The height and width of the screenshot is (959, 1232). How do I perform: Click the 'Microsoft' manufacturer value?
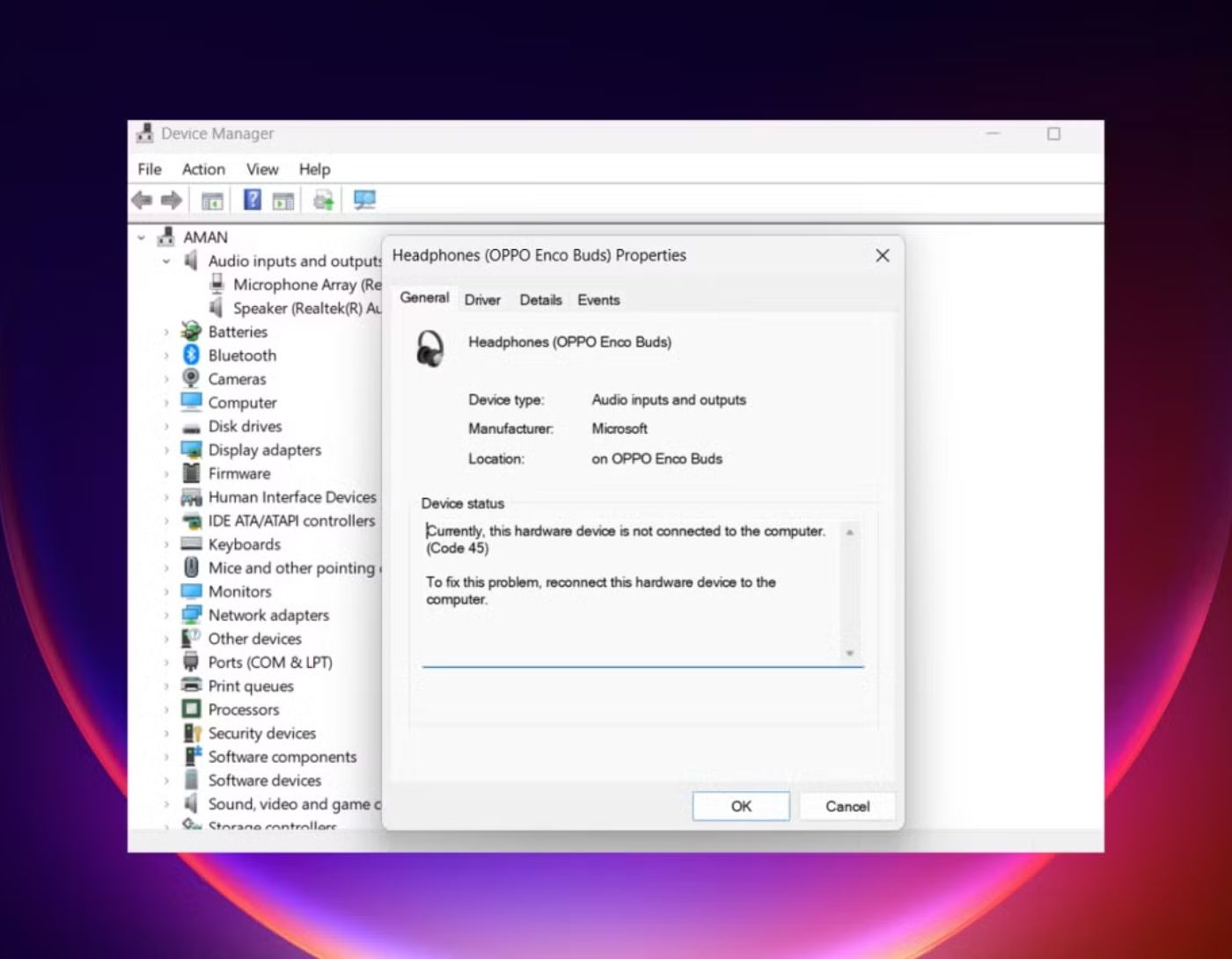620,428
